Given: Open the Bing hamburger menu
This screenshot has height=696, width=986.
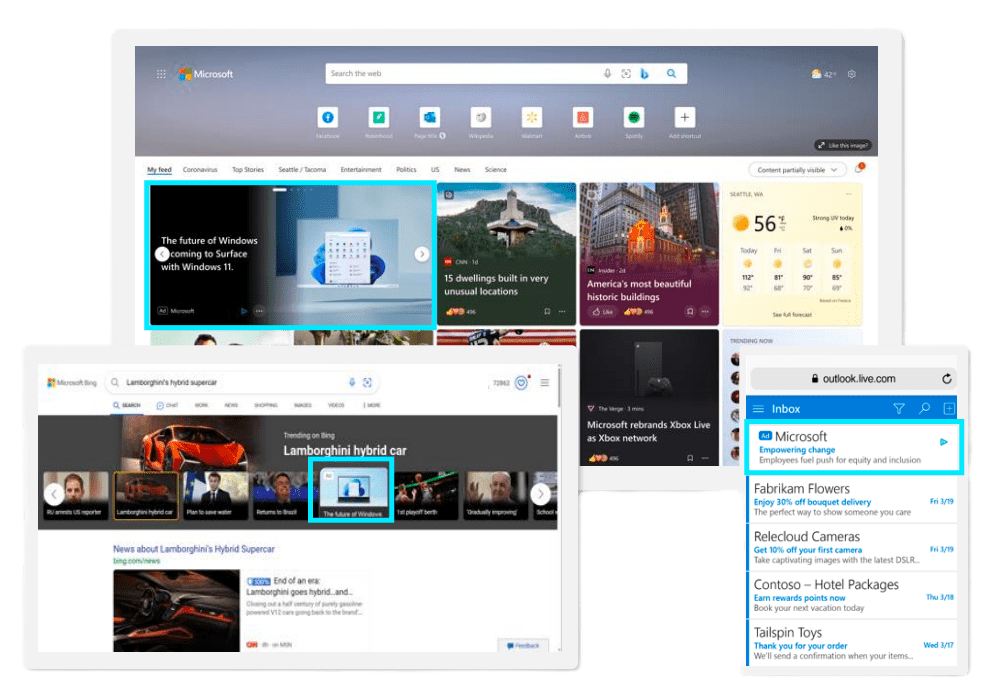Looking at the screenshot, I should coord(545,382).
